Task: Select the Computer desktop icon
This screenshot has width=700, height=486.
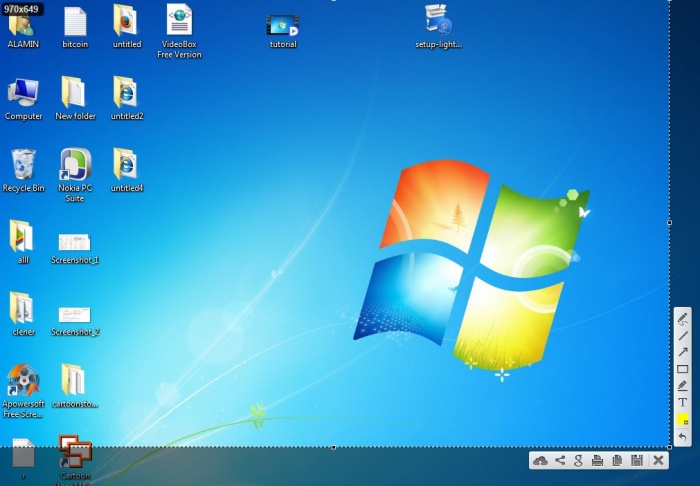Action: (x=23, y=99)
